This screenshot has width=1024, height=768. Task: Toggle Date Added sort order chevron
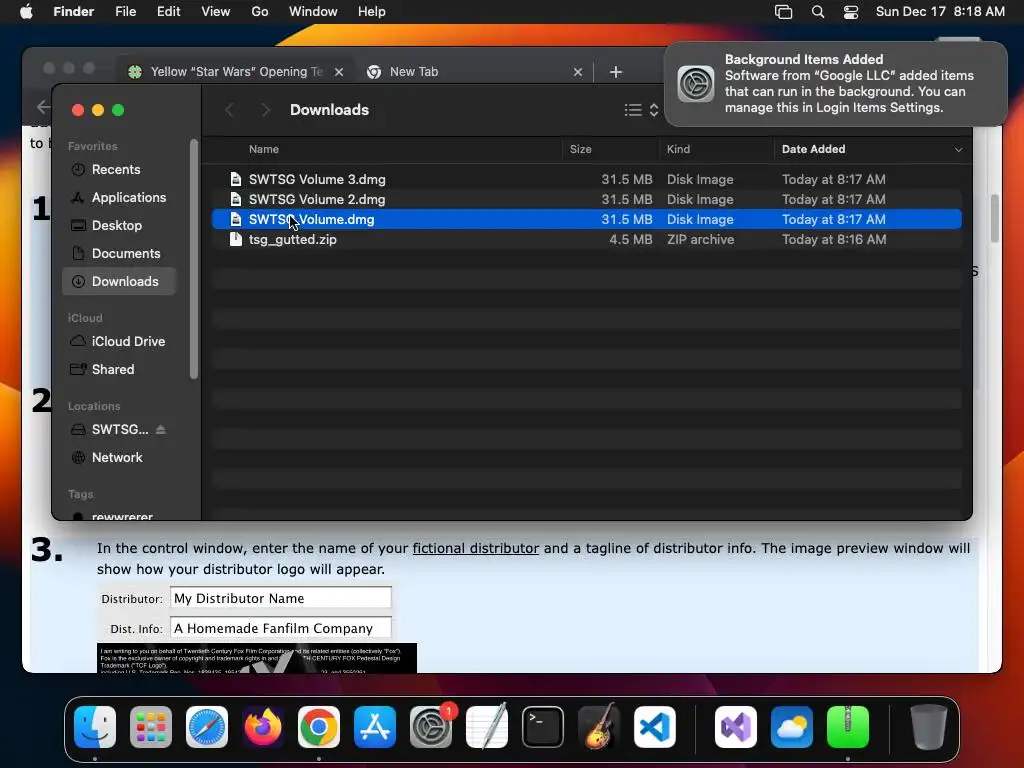click(958, 150)
